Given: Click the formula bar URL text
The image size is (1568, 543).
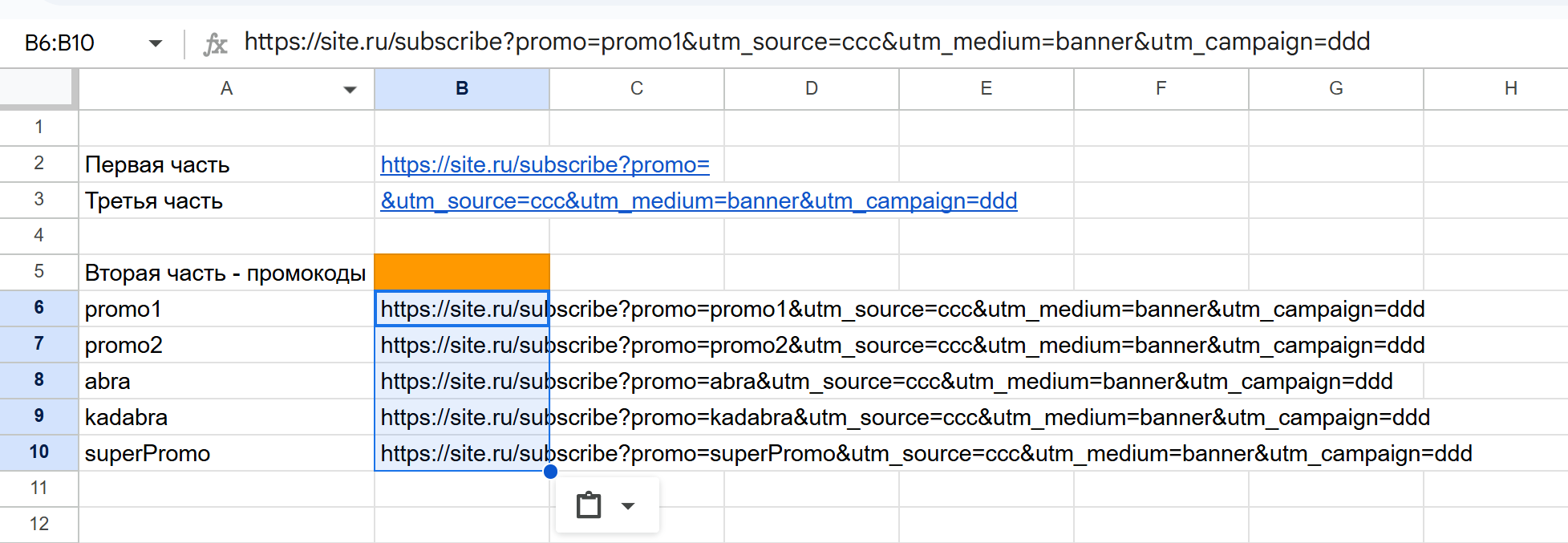Looking at the screenshot, I should pyautogui.click(x=806, y=42).
